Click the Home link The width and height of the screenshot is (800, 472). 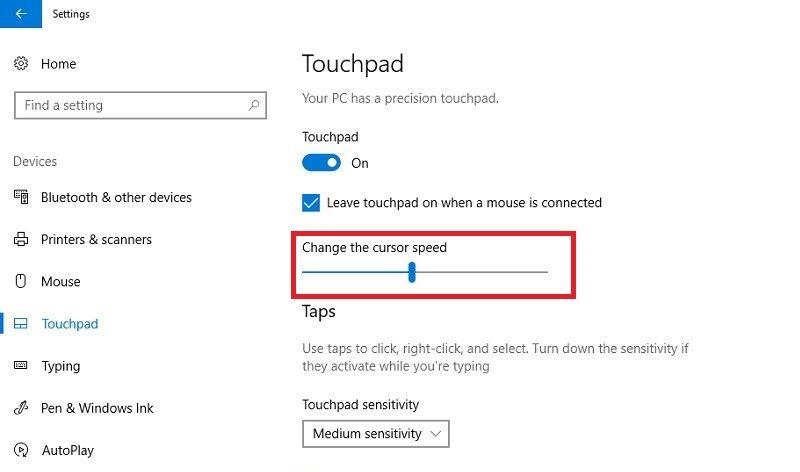[58, 64]
